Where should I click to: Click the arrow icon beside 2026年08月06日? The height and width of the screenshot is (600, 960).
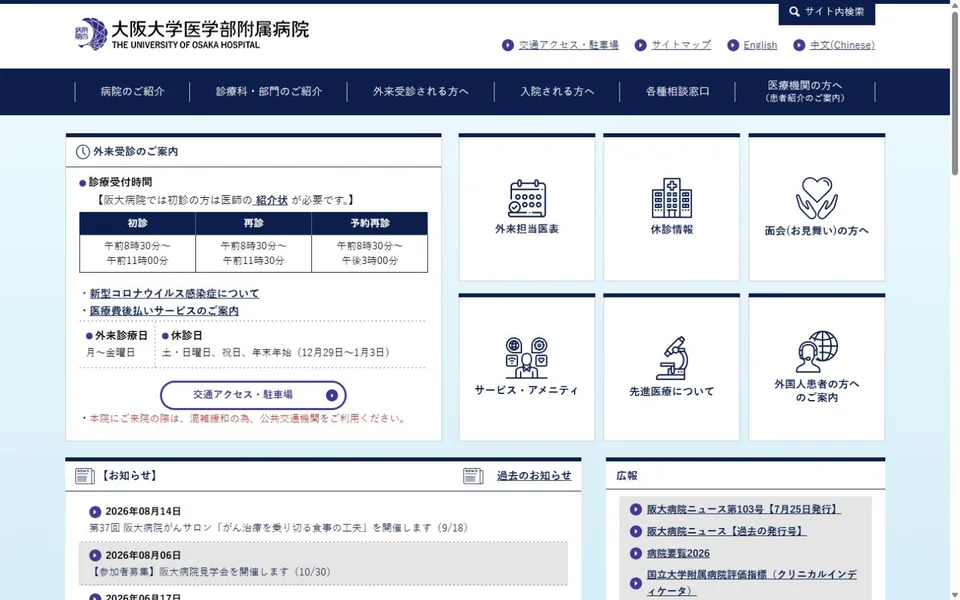click(95, 555)
